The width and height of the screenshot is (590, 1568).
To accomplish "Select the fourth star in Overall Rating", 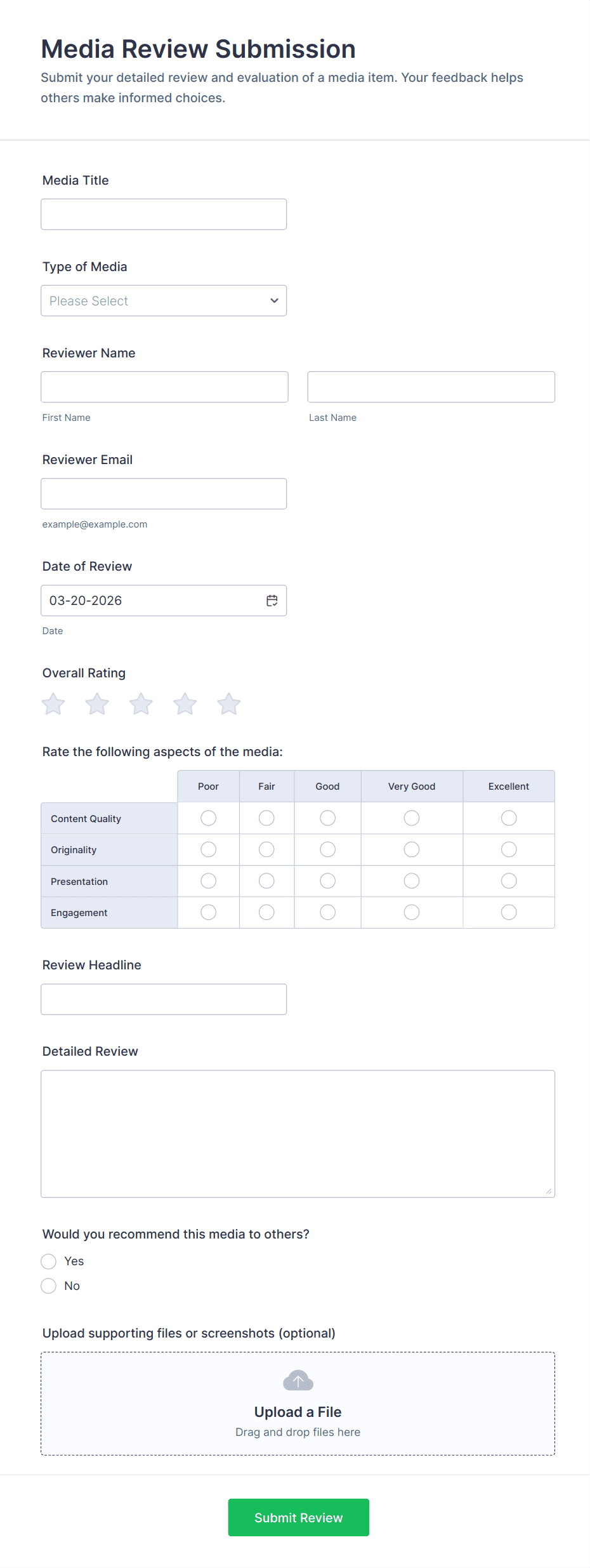I will (x=185, y=704).
